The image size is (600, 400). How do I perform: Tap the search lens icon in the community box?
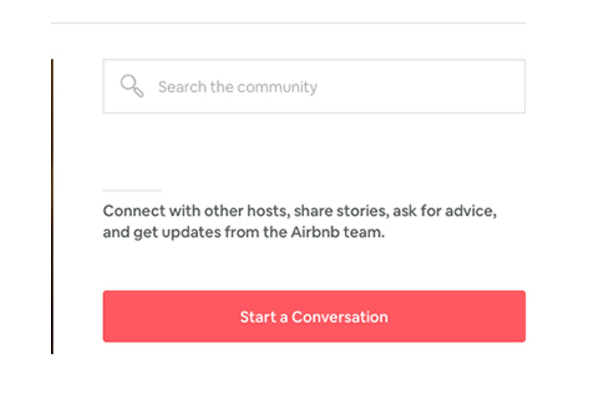tap(132, 86)
